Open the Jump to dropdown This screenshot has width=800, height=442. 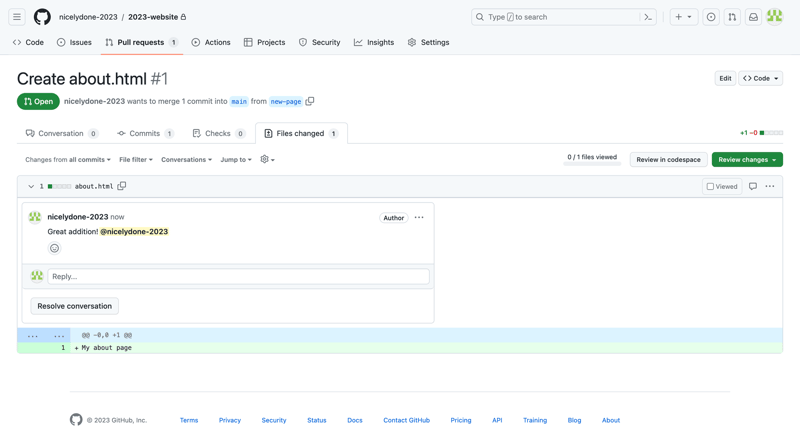tap(236, 160)
